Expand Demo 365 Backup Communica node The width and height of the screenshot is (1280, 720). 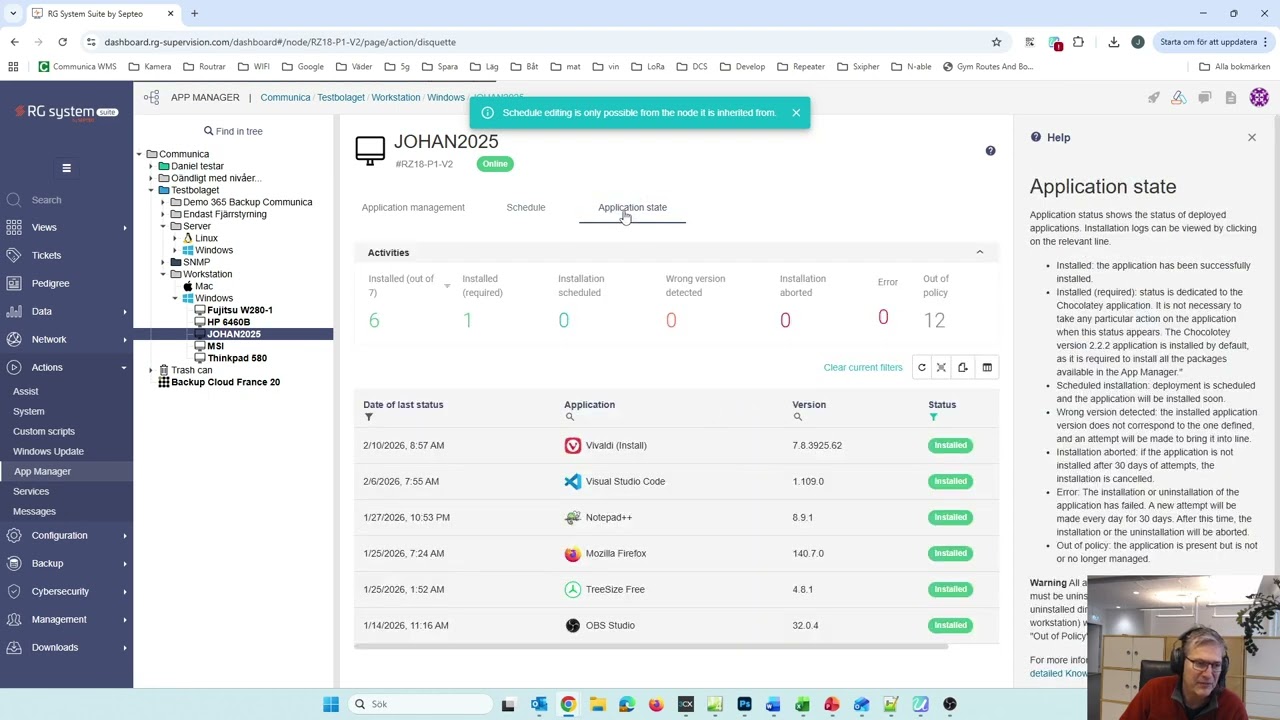point(163,202)
